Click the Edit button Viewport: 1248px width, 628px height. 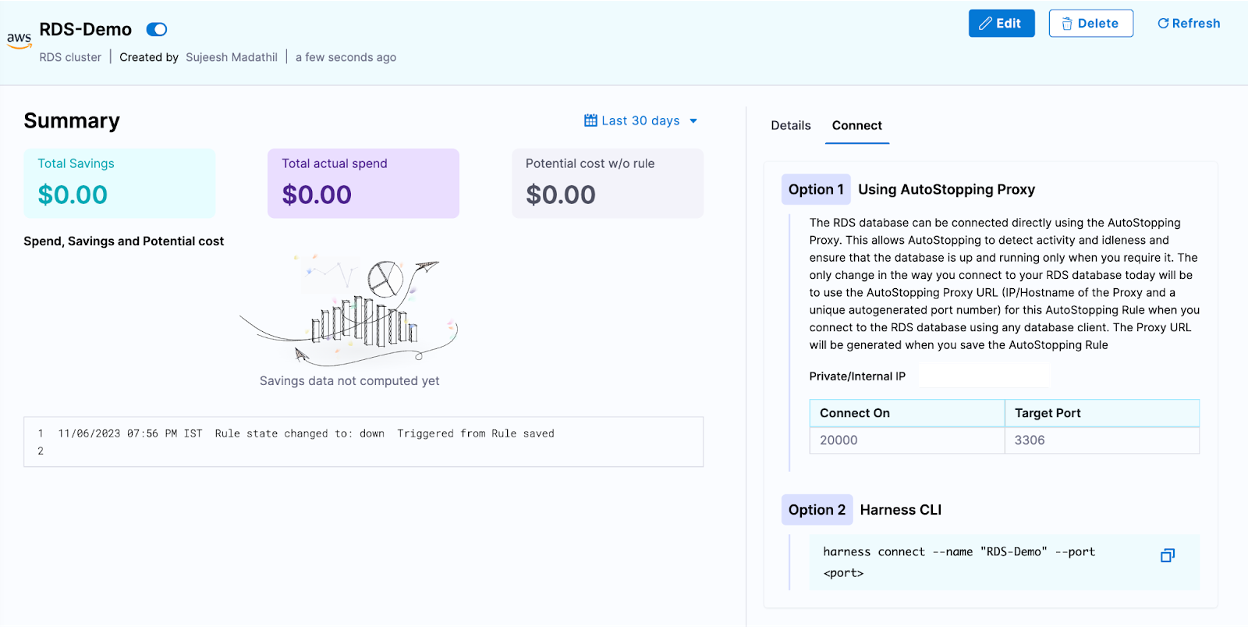coord(1001,24)
